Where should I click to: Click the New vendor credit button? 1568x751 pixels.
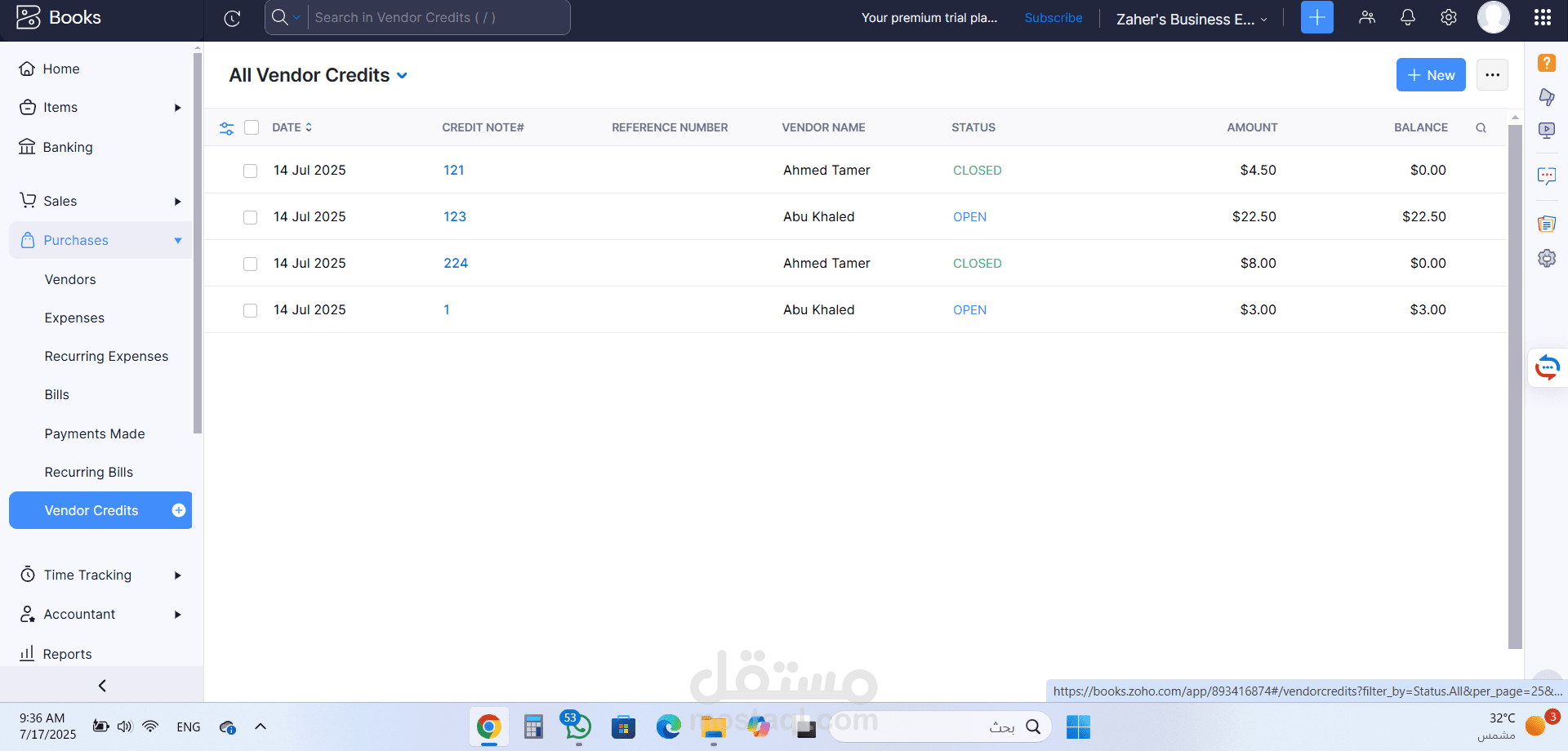pos(1430,75)
